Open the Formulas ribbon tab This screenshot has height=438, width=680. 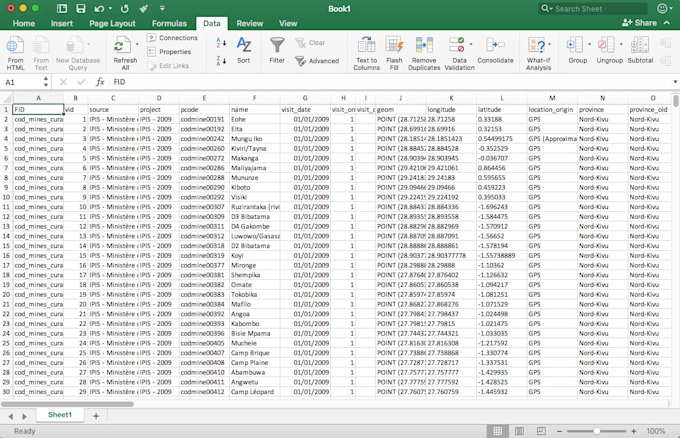(x=169, y=23)
